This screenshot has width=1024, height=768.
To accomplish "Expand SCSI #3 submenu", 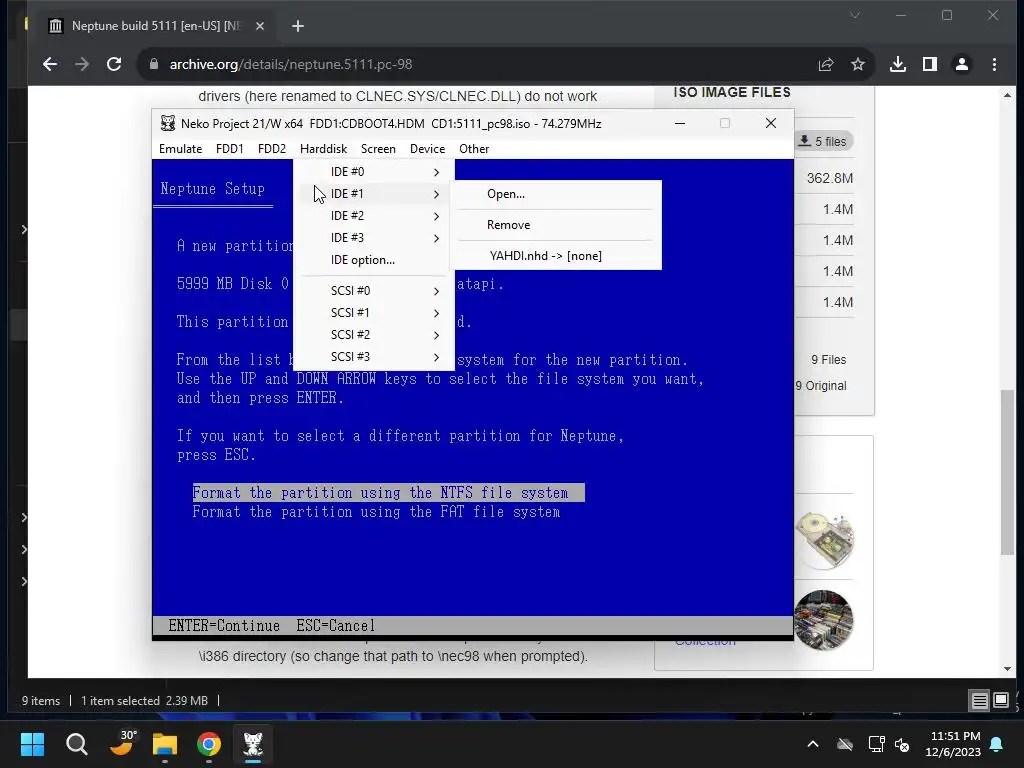I will [374, 357].
